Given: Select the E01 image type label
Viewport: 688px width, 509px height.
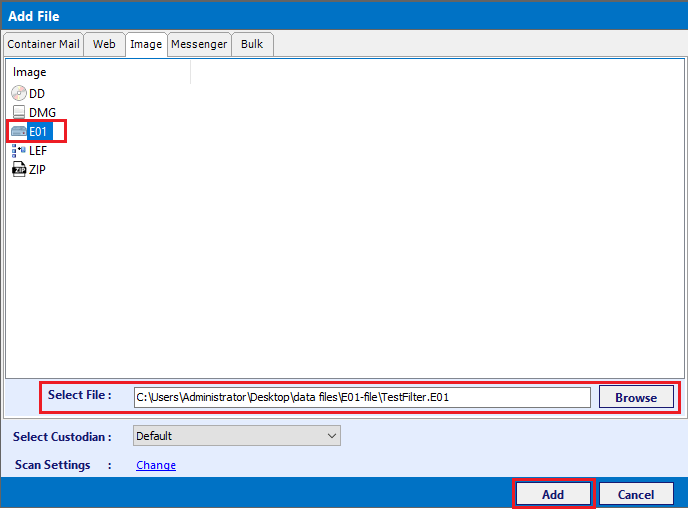Looking at the screenshot, I should (x=39, y=131).
